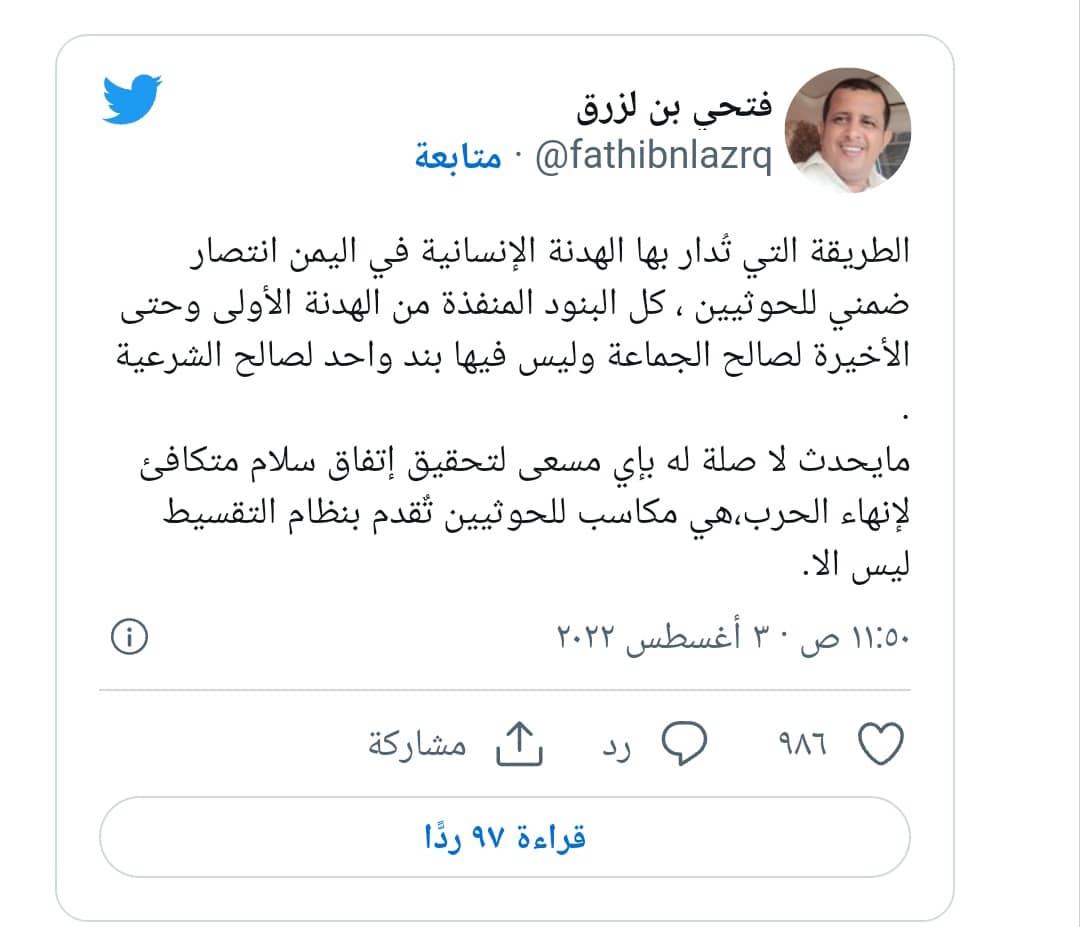The image size is (1080, 927).
Task: Click the مشاركة share label
Action: pos(417,744)
